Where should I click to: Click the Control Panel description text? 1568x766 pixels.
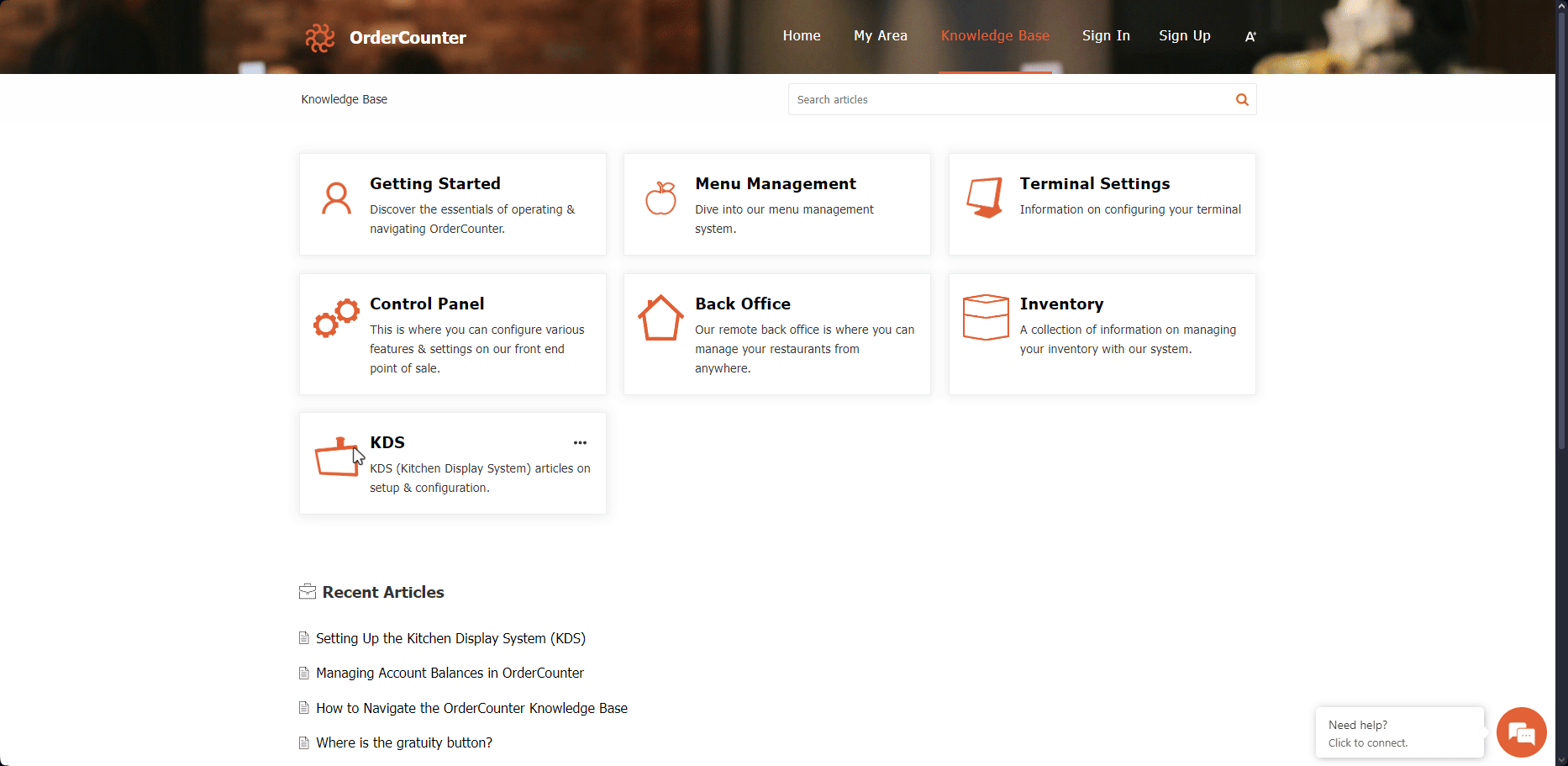(x=477, y=349)
